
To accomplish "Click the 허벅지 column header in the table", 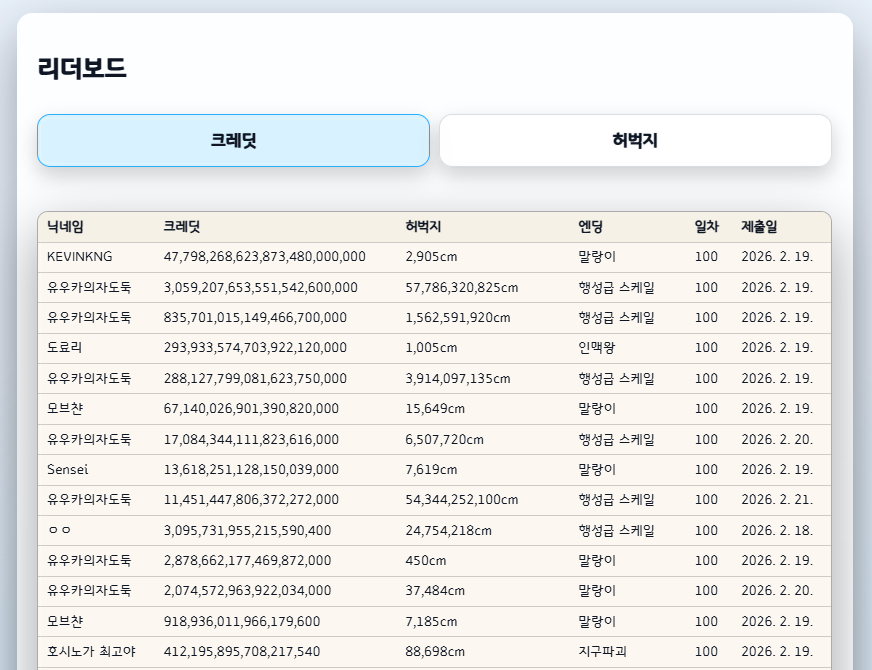I will [x=423, y=227].
